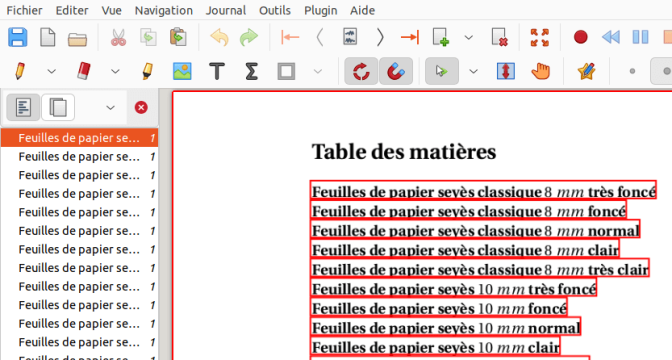Image resolution: width=672 pixels, height=360 pixels.
Task: Switch to the default tool star icon
Action: pyautogui.click(x=586, y=71)
